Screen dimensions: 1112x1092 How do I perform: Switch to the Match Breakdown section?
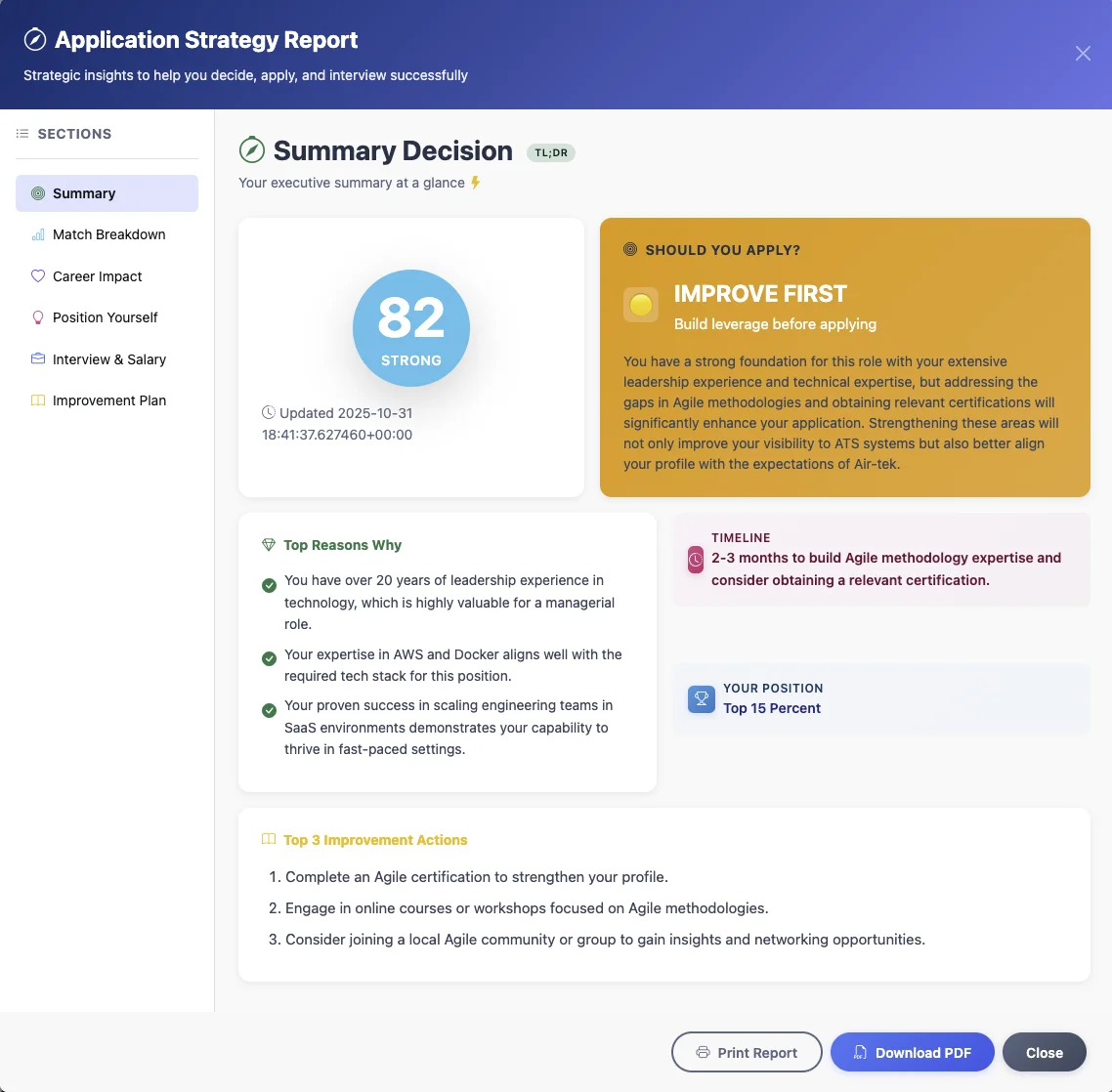[x=108, y=234]
